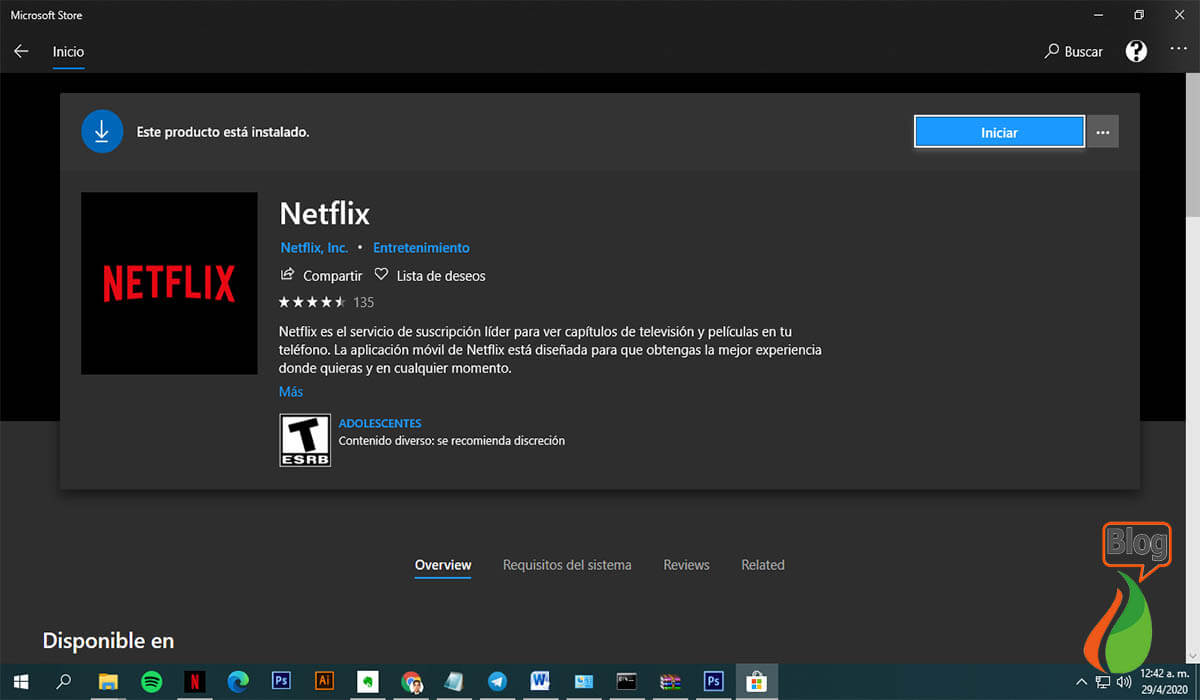Image resolution: width=1200 pixels, height=700 pixels.
Task: Click the 'Este producto está instalado.' message
Action: (x=223, y=132)
